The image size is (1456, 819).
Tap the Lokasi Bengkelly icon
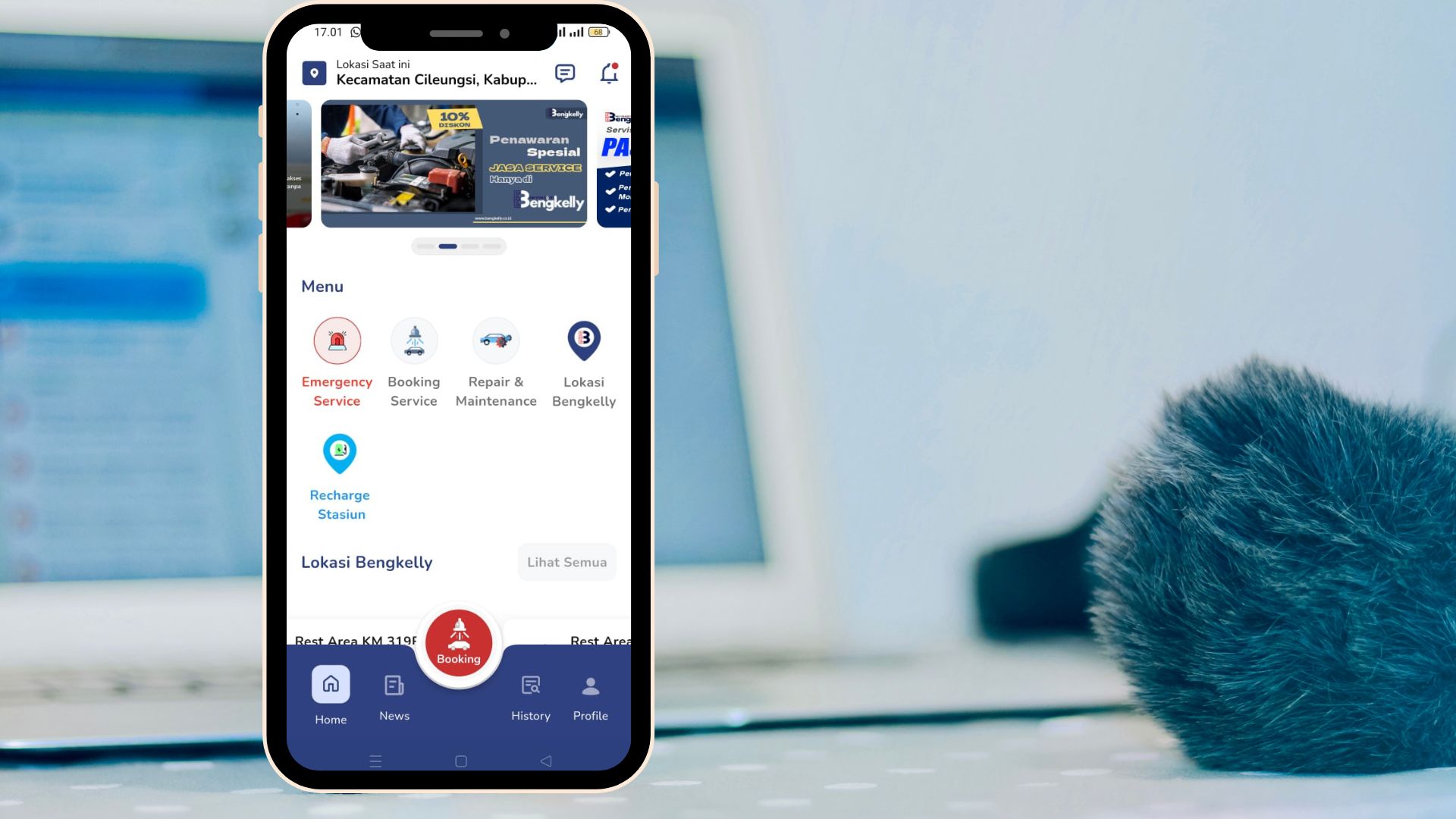[x=584, y=340]
